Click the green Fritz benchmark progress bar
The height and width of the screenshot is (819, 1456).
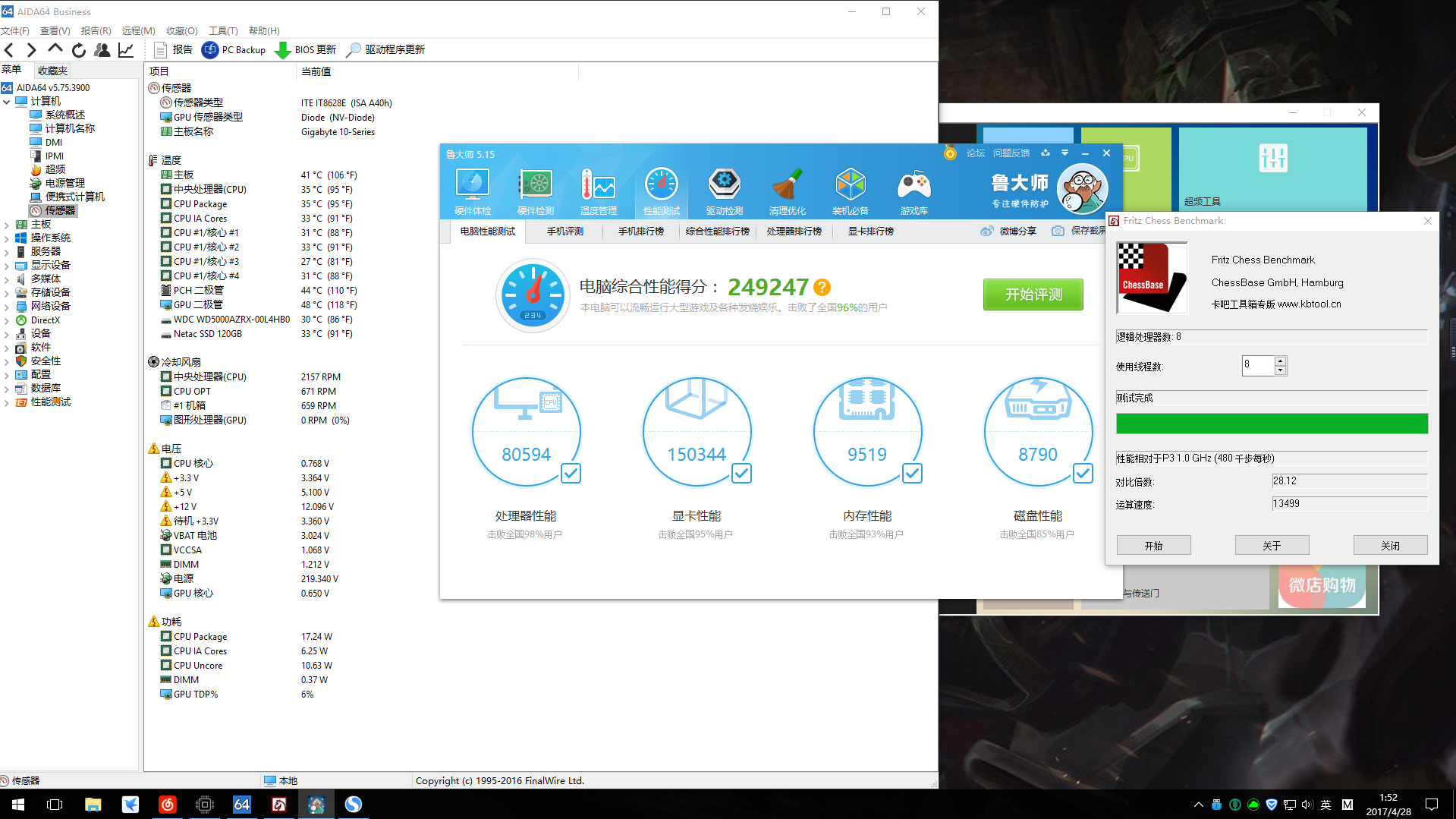[x=1272, y=424]
